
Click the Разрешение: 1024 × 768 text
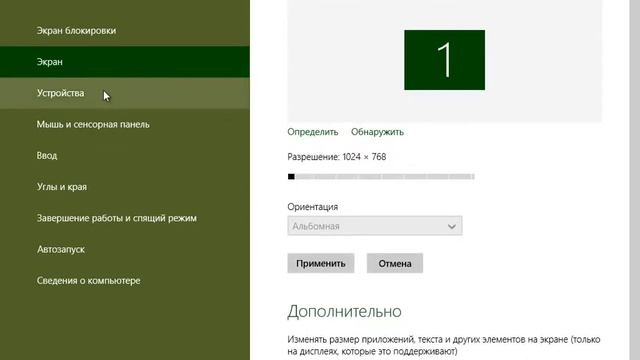[337, 157]
